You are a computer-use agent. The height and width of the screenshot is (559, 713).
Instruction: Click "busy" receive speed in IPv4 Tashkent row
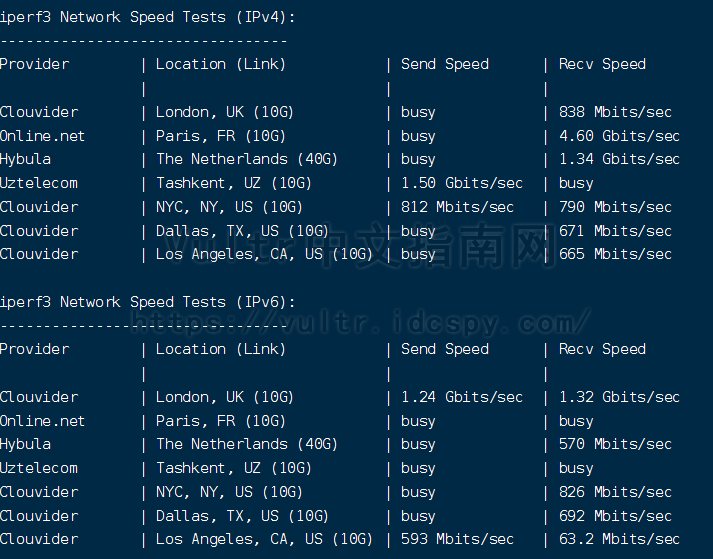tap(576, 184)
